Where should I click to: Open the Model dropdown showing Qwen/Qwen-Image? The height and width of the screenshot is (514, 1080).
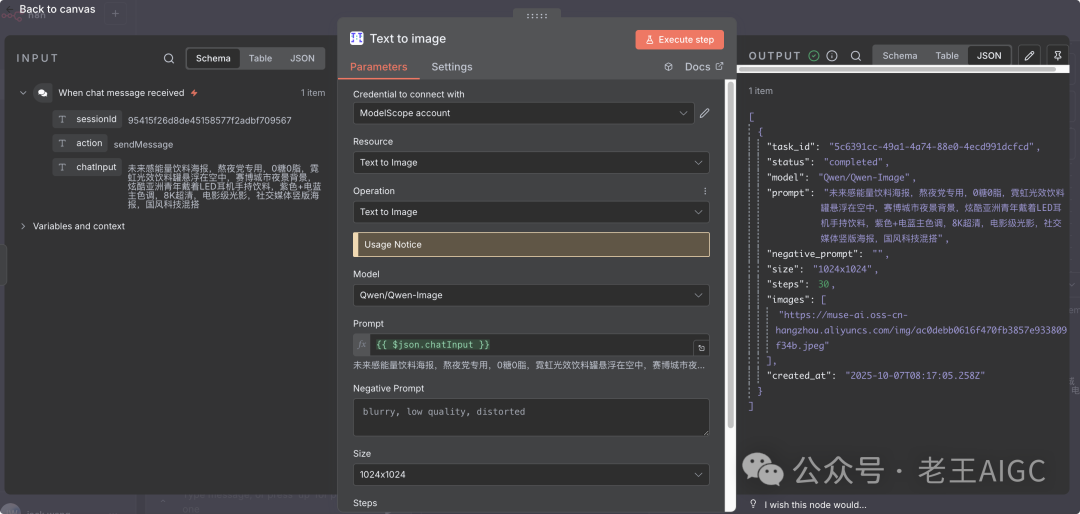coord(531,295)
